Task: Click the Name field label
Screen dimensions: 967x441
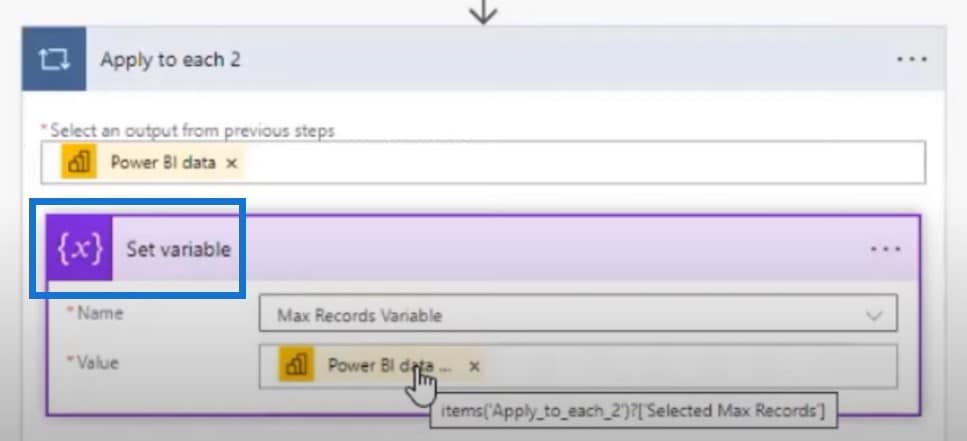Action: 100,313
